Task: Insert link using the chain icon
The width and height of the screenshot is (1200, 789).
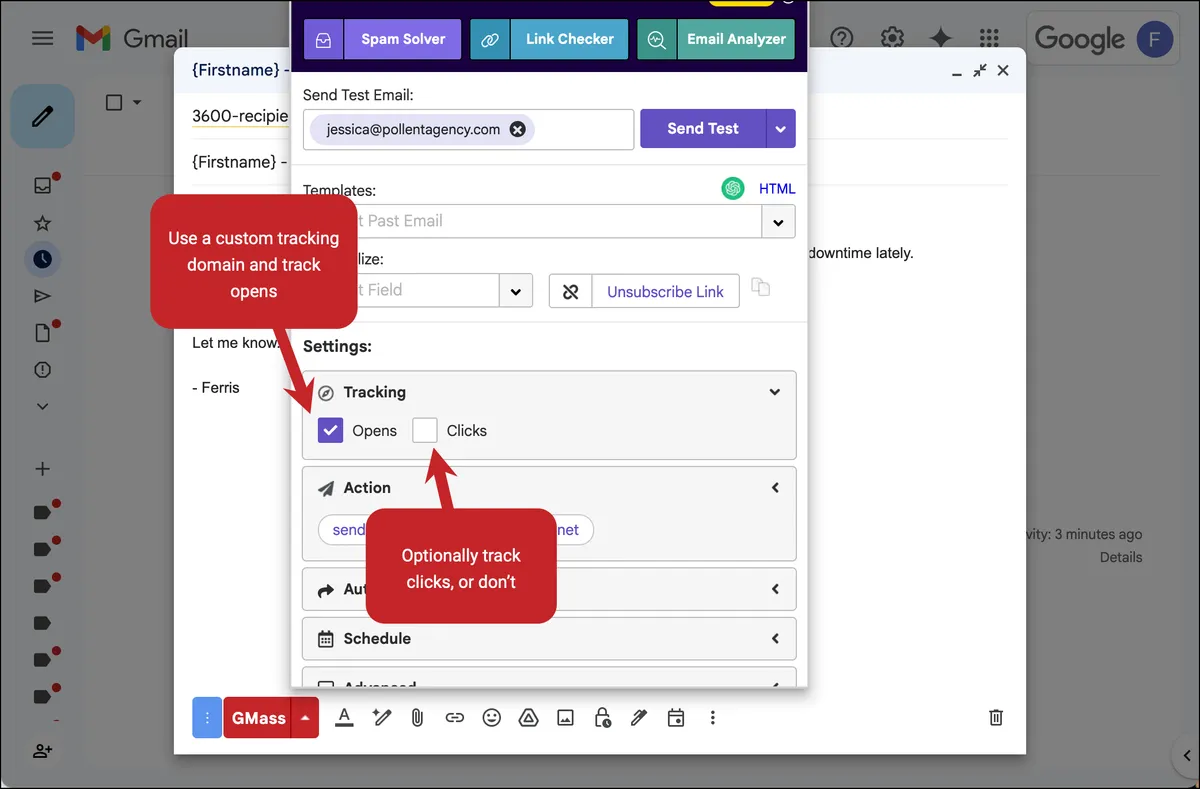Action: coord(455,717)
